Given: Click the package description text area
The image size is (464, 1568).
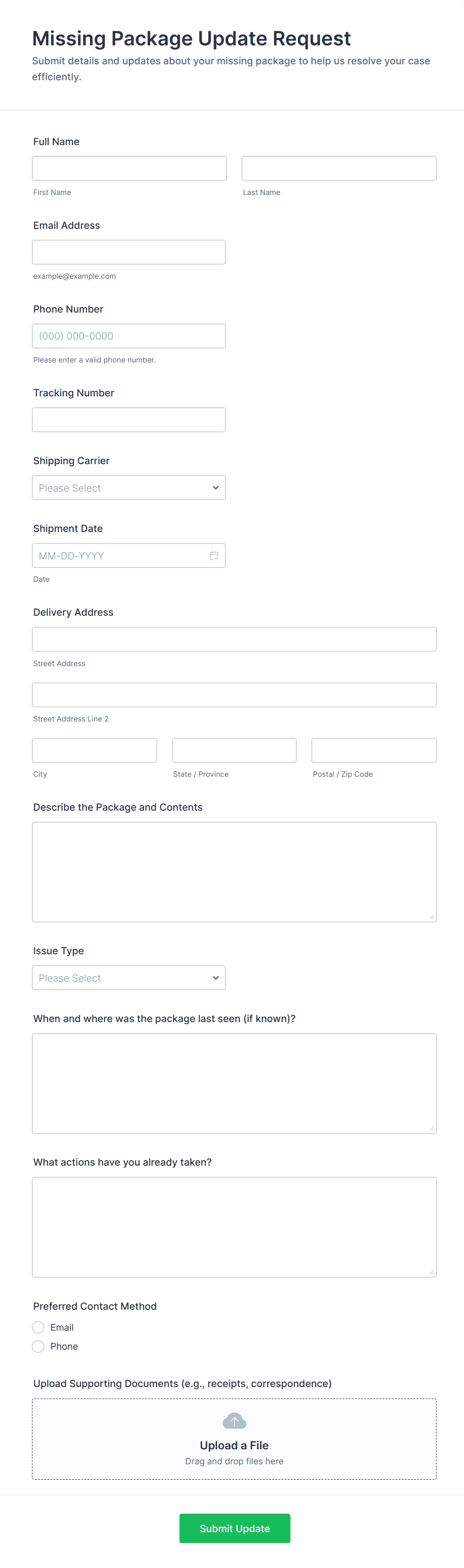Looking at the screenshot, I should (x=234, y=871).
